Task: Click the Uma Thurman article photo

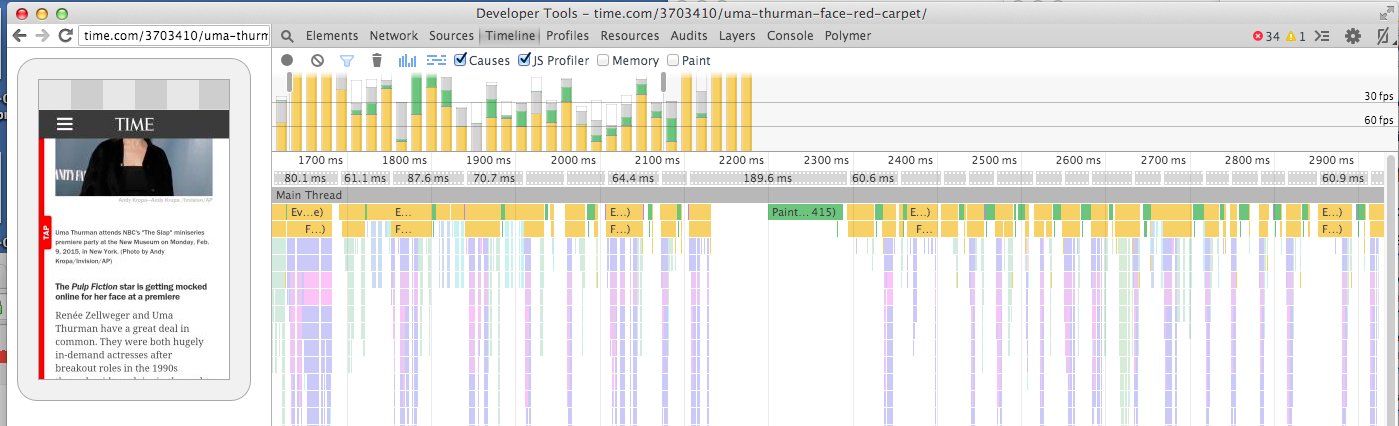Action: 134,167
